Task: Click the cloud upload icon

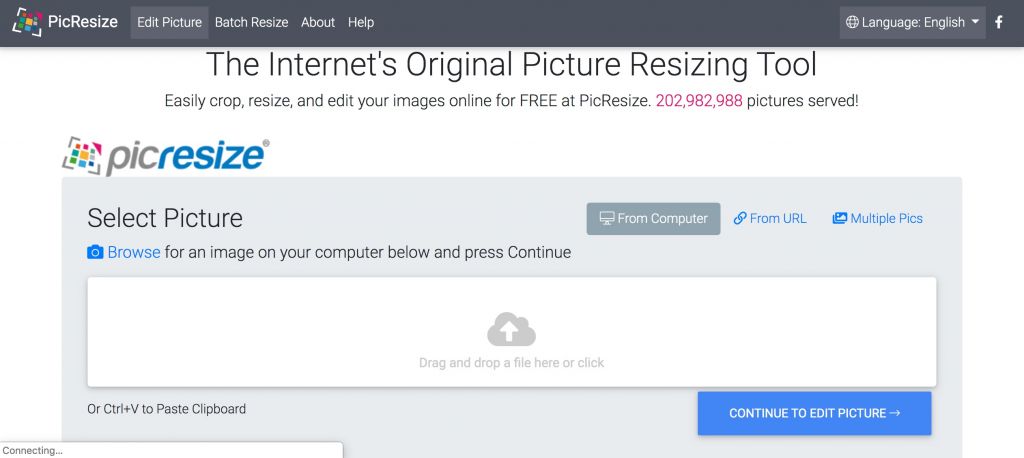Action: tap(511, 330)
